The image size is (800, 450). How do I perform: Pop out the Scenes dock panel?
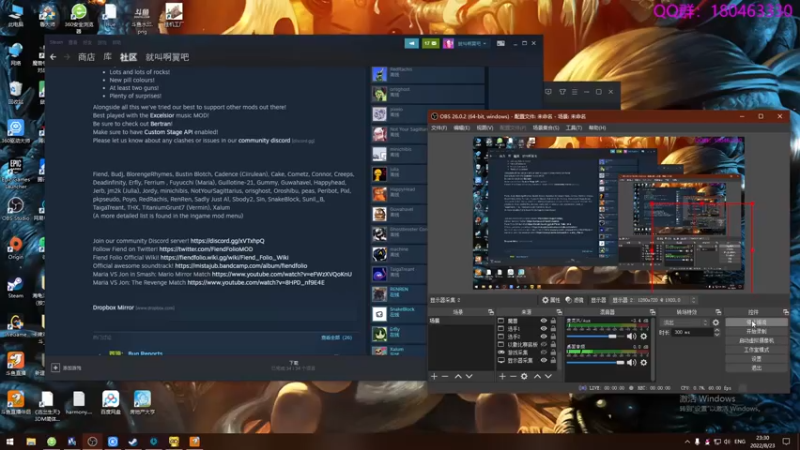pos(491,312)
